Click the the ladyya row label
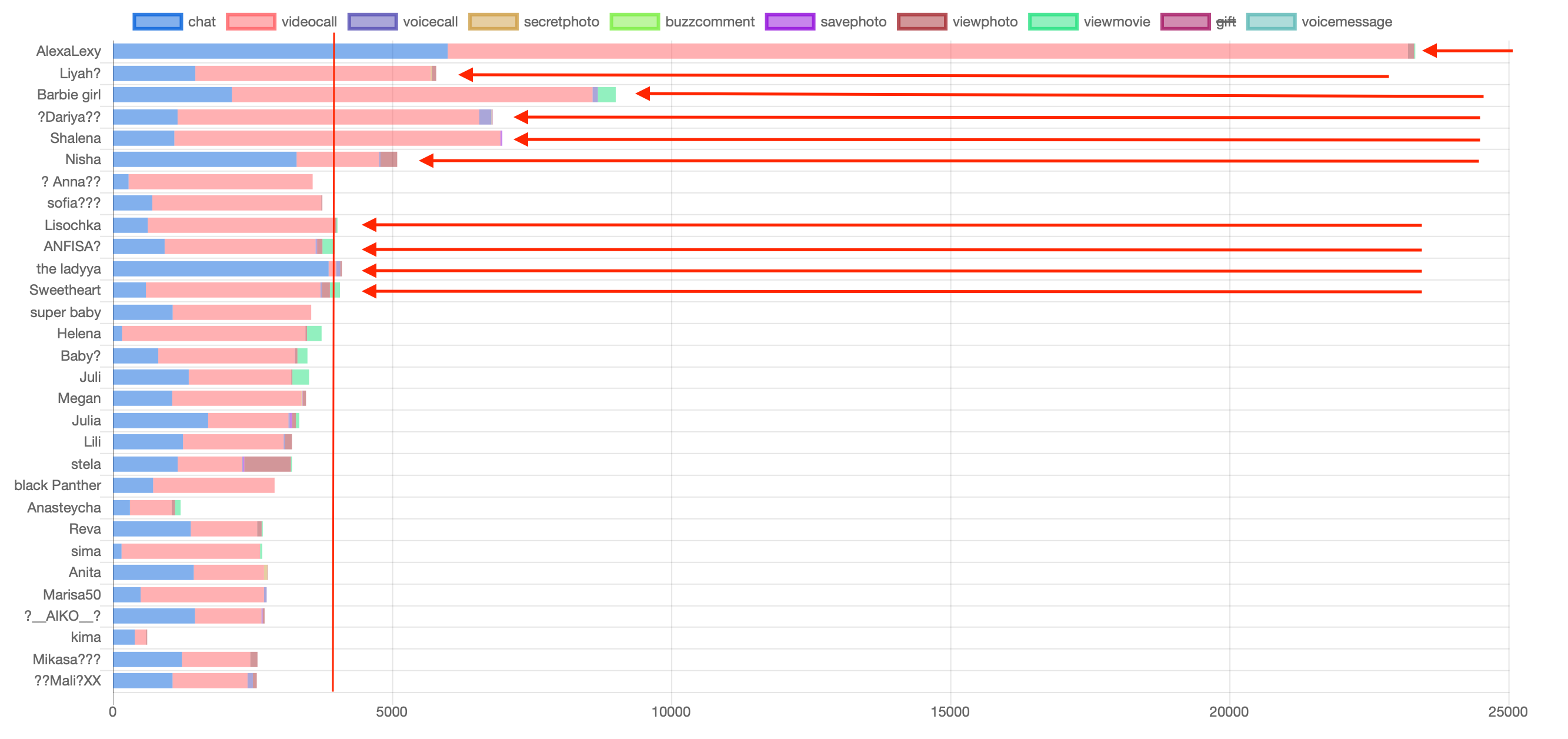 [x=68, y=269]
